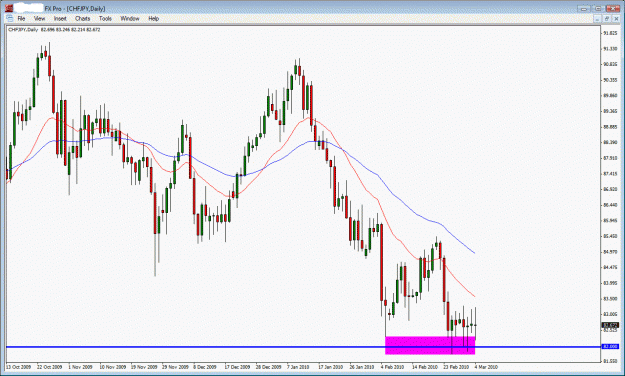The image size is (625, 376).
Task: Open the Charts menu
Action: 83,18
